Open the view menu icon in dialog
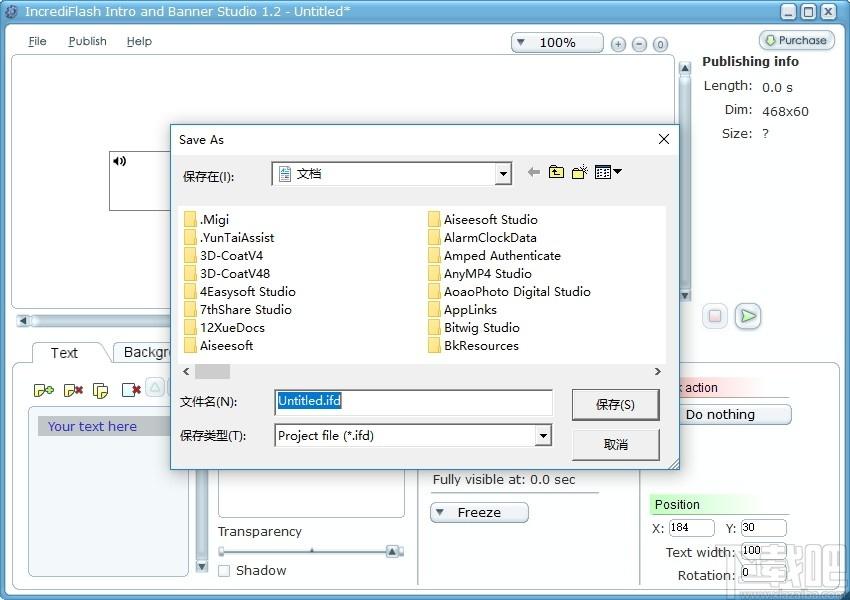 click(x=608, y=172)
